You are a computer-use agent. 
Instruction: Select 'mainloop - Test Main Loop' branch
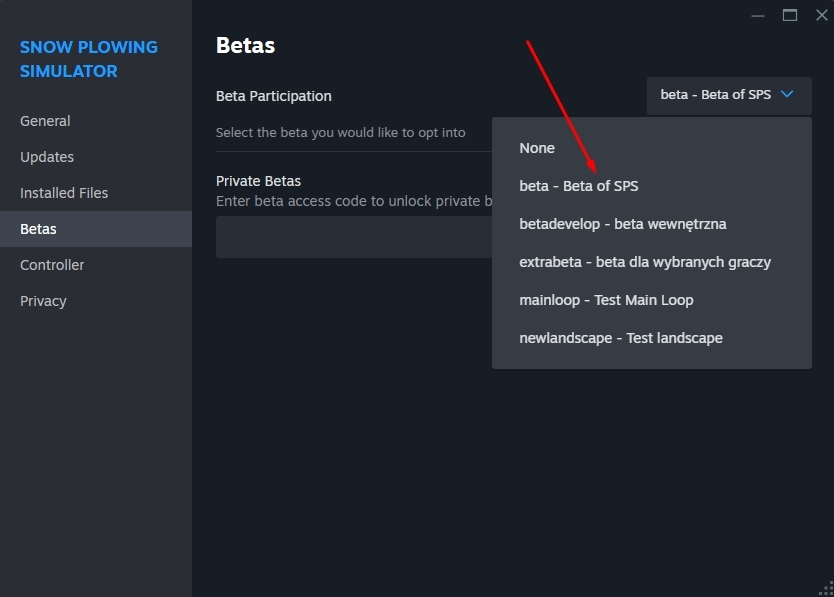pyautogui.click(x=606, y=300)
